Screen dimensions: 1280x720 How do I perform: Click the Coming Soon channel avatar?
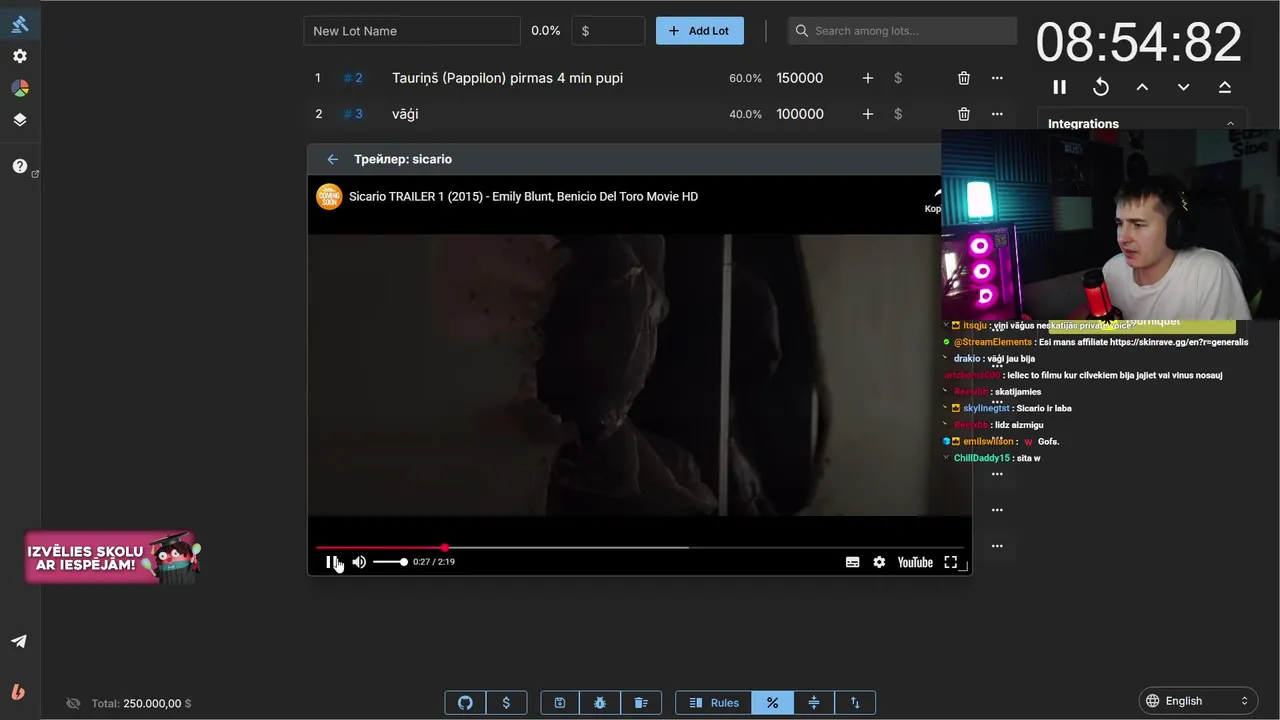coord(329,197)
